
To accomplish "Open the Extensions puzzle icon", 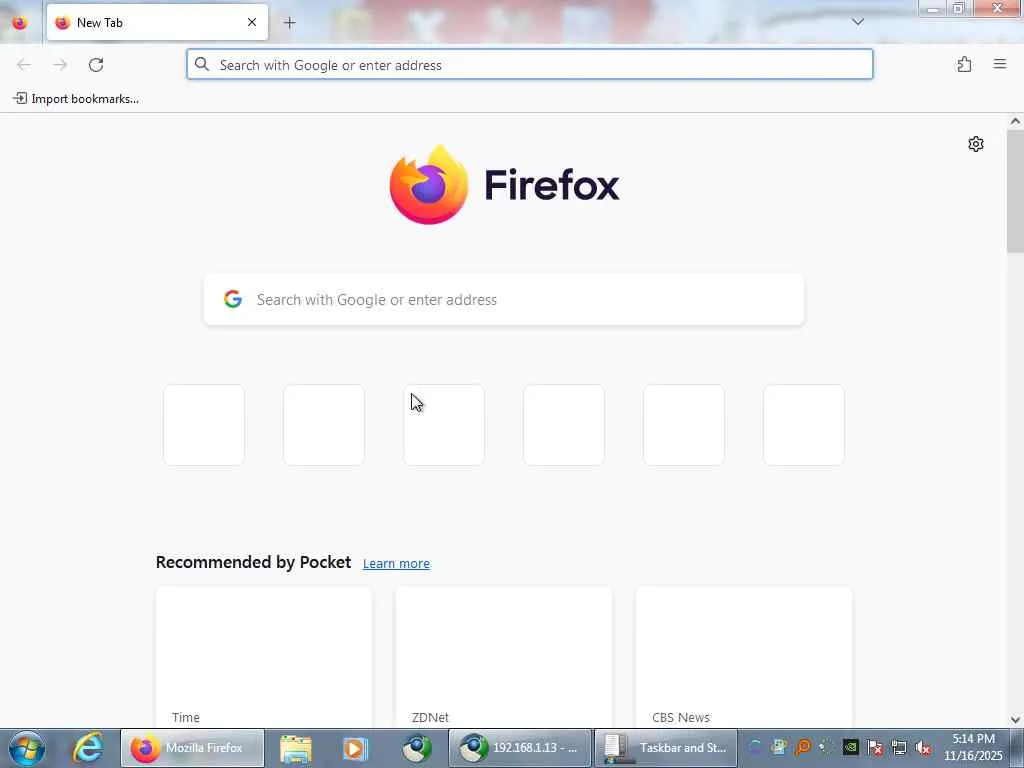I will (x=964, y=64).
